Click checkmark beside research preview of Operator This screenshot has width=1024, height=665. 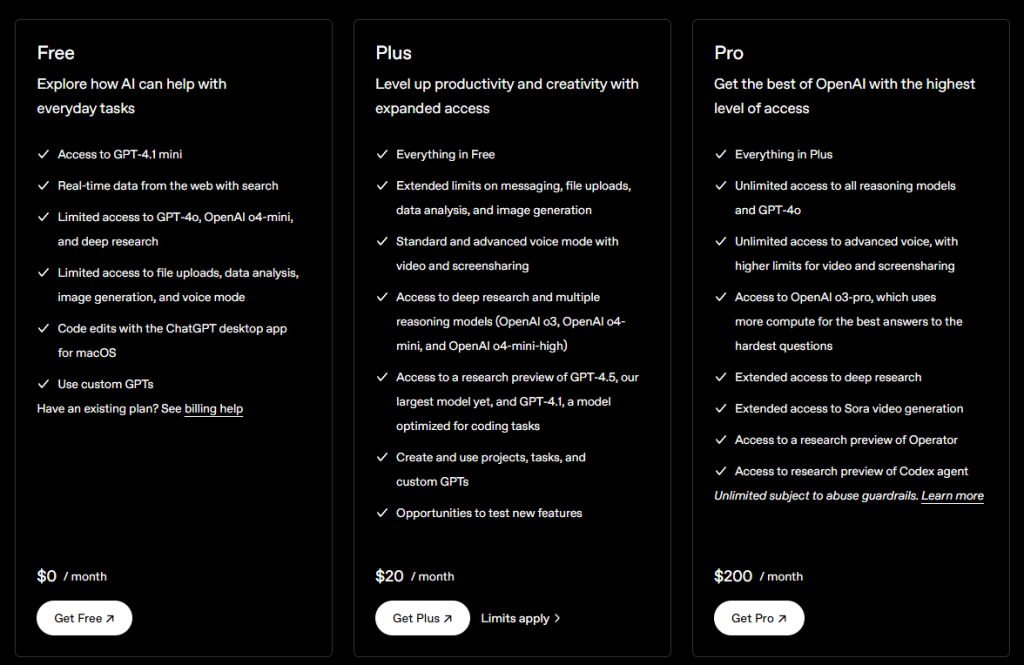coord(720,440)
